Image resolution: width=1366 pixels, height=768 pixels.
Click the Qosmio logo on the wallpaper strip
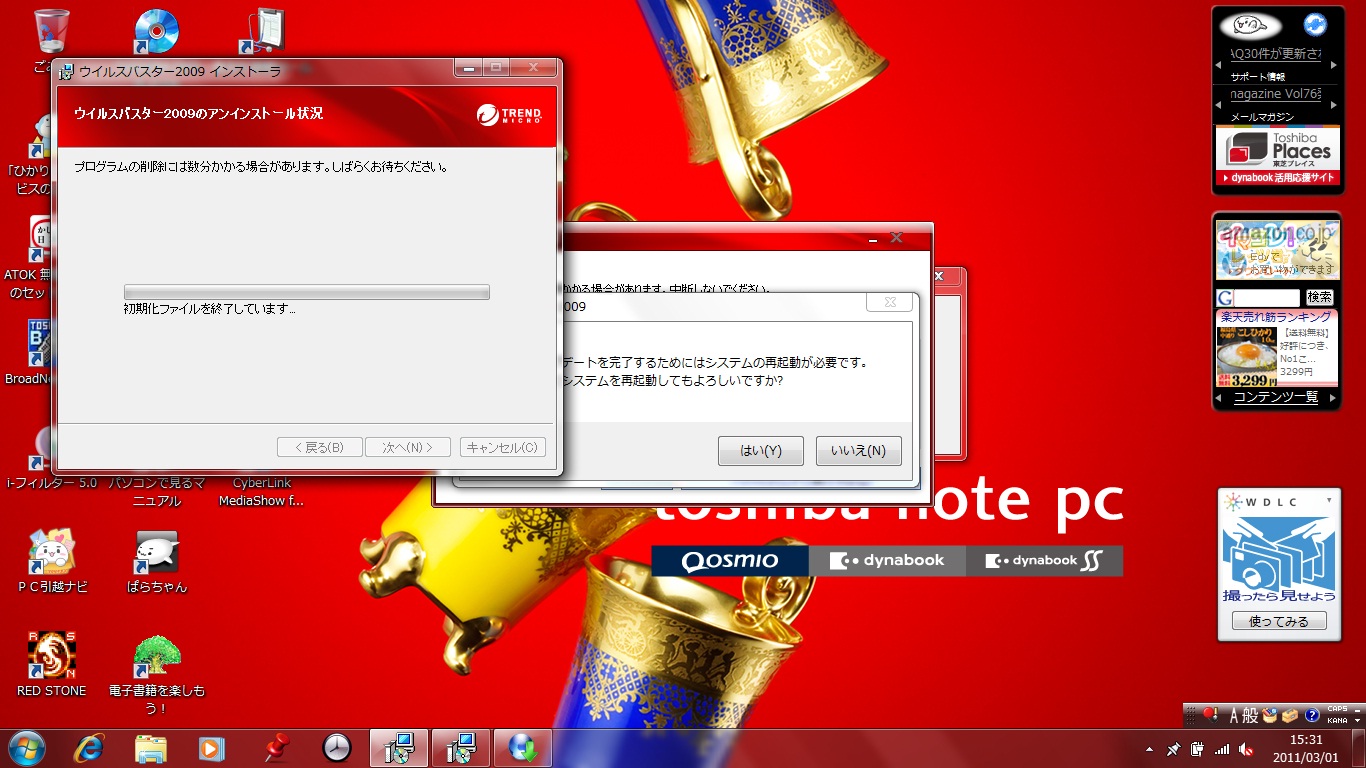(x=730, y=561)
